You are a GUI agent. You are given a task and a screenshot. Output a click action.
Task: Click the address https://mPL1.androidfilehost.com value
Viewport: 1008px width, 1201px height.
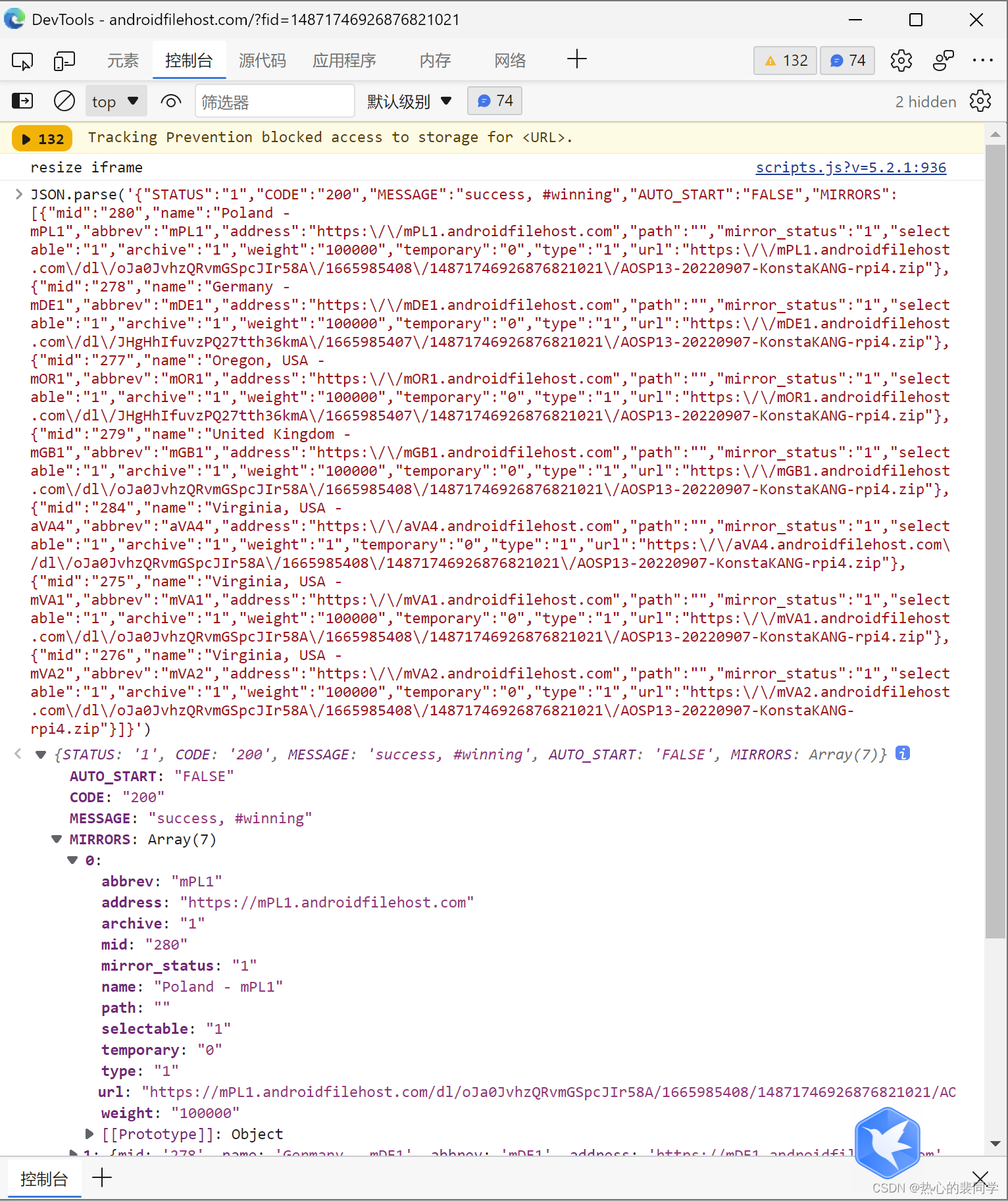point(327,902)
